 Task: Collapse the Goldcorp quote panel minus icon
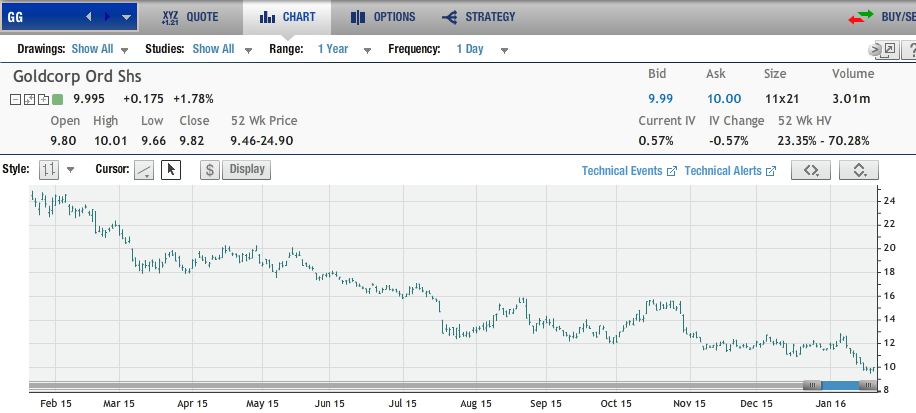click(x=16, y=99)
